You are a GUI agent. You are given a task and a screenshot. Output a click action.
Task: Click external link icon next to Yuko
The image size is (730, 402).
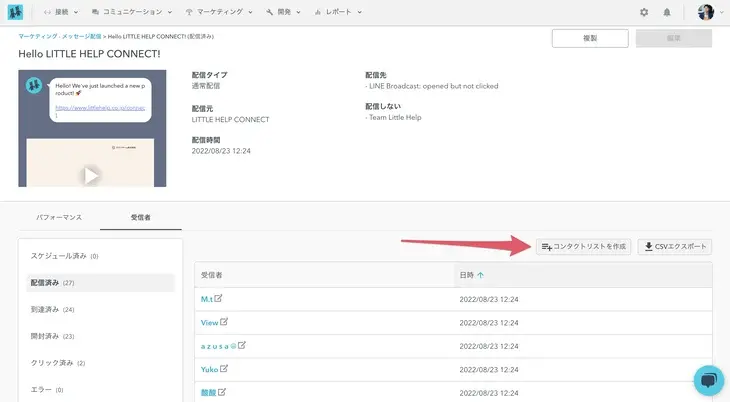click(225, 369)
